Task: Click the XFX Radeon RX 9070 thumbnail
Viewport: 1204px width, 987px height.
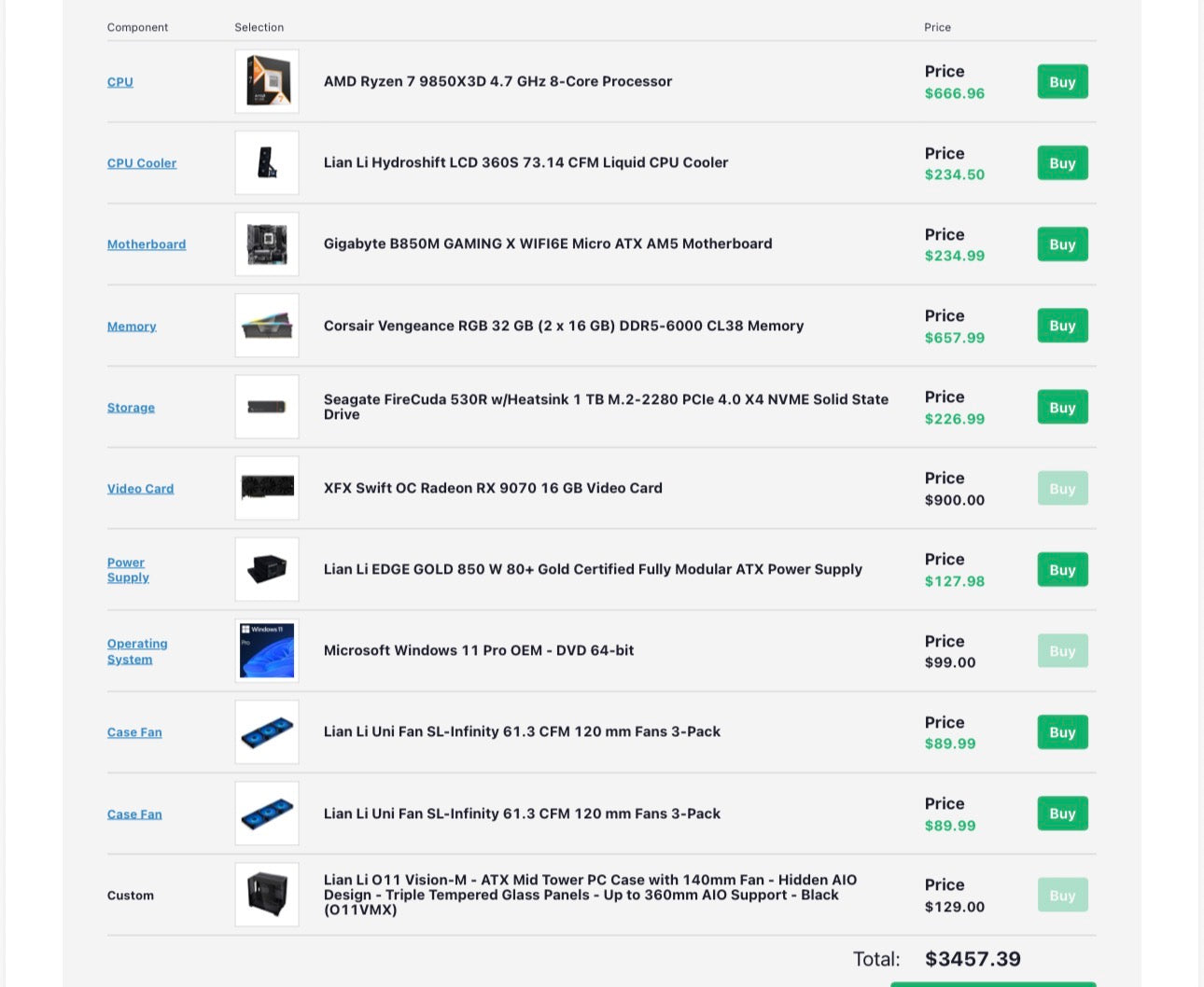Action: [267, 488]
